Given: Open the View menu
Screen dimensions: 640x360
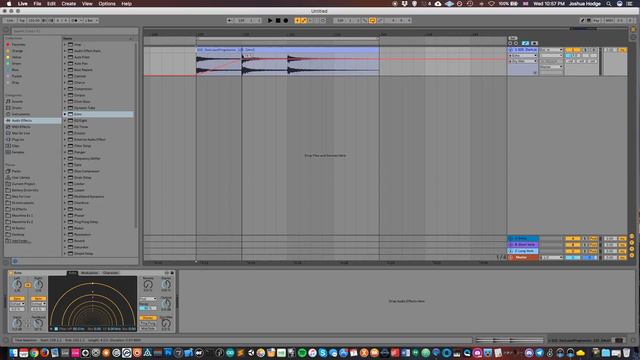Looking at the screenshot, I should click(x=87, y=4).
